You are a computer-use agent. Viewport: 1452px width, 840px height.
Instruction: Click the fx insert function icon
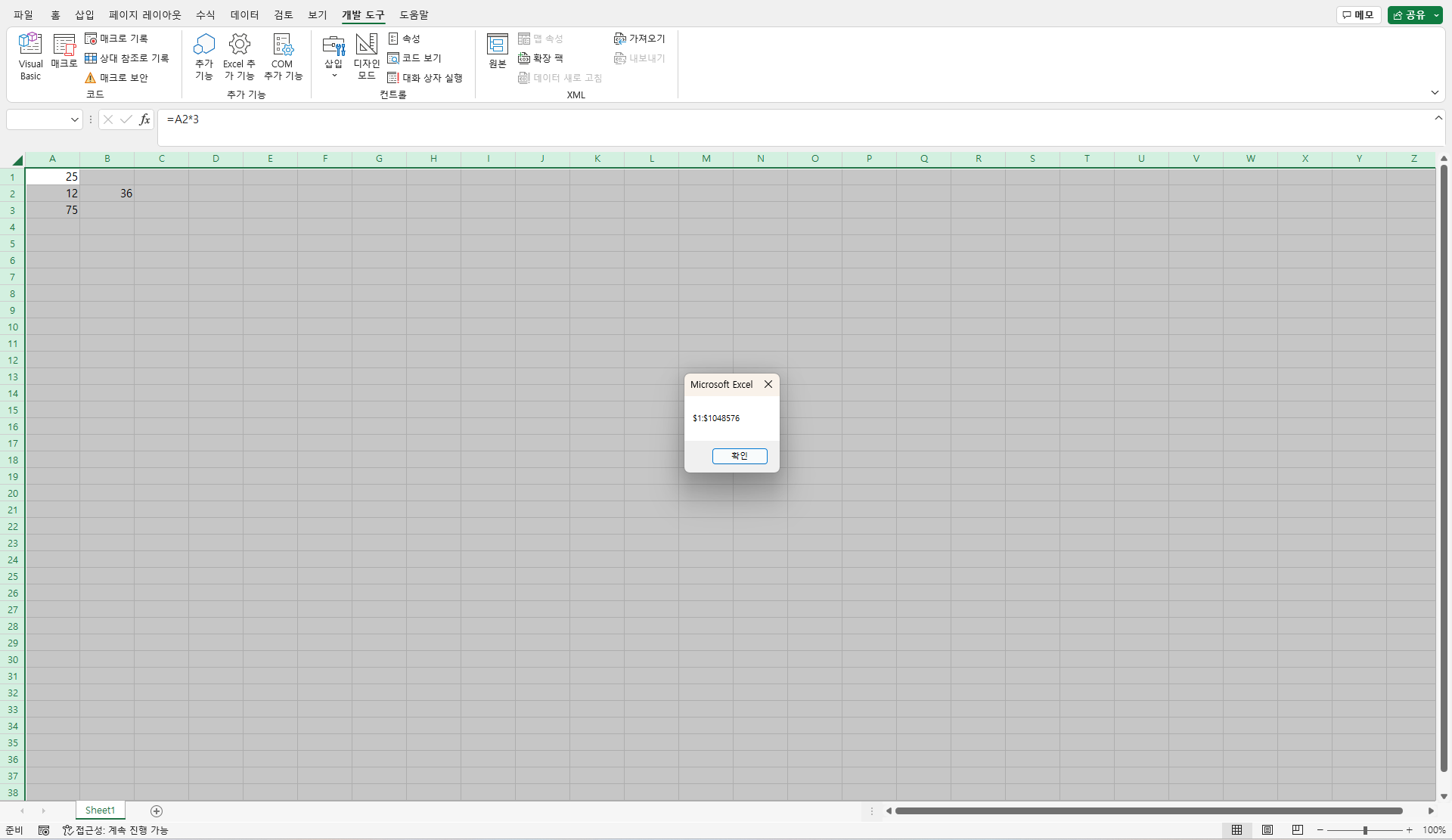tap(144, 119)
